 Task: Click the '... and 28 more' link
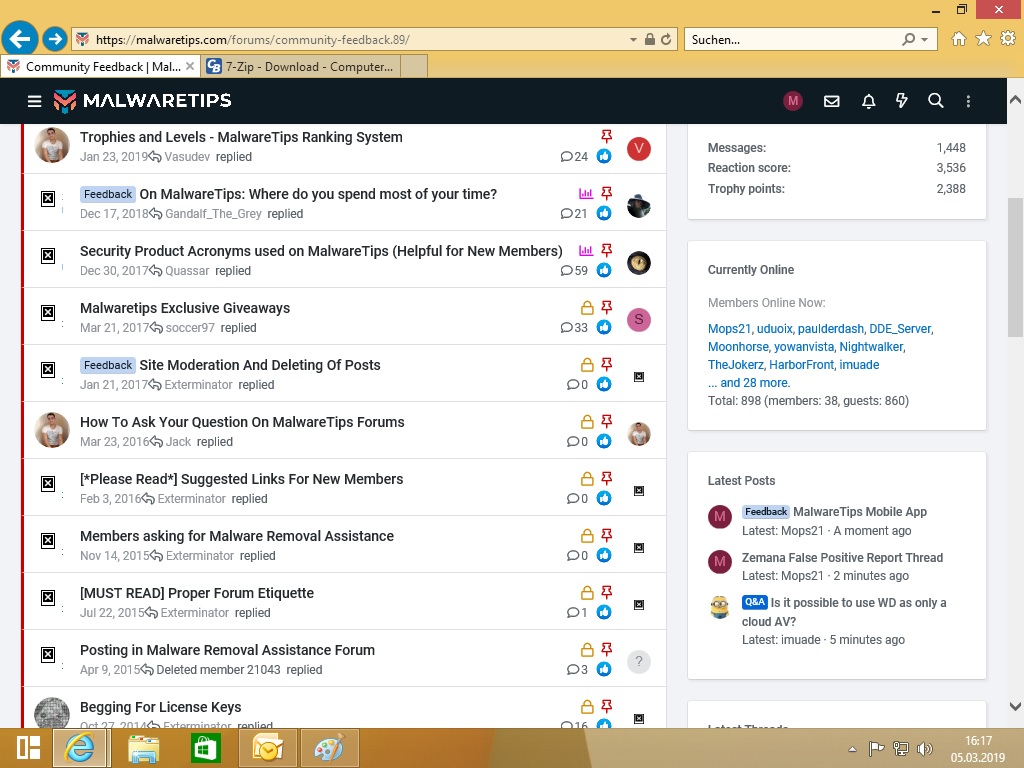tap(749, 383)
